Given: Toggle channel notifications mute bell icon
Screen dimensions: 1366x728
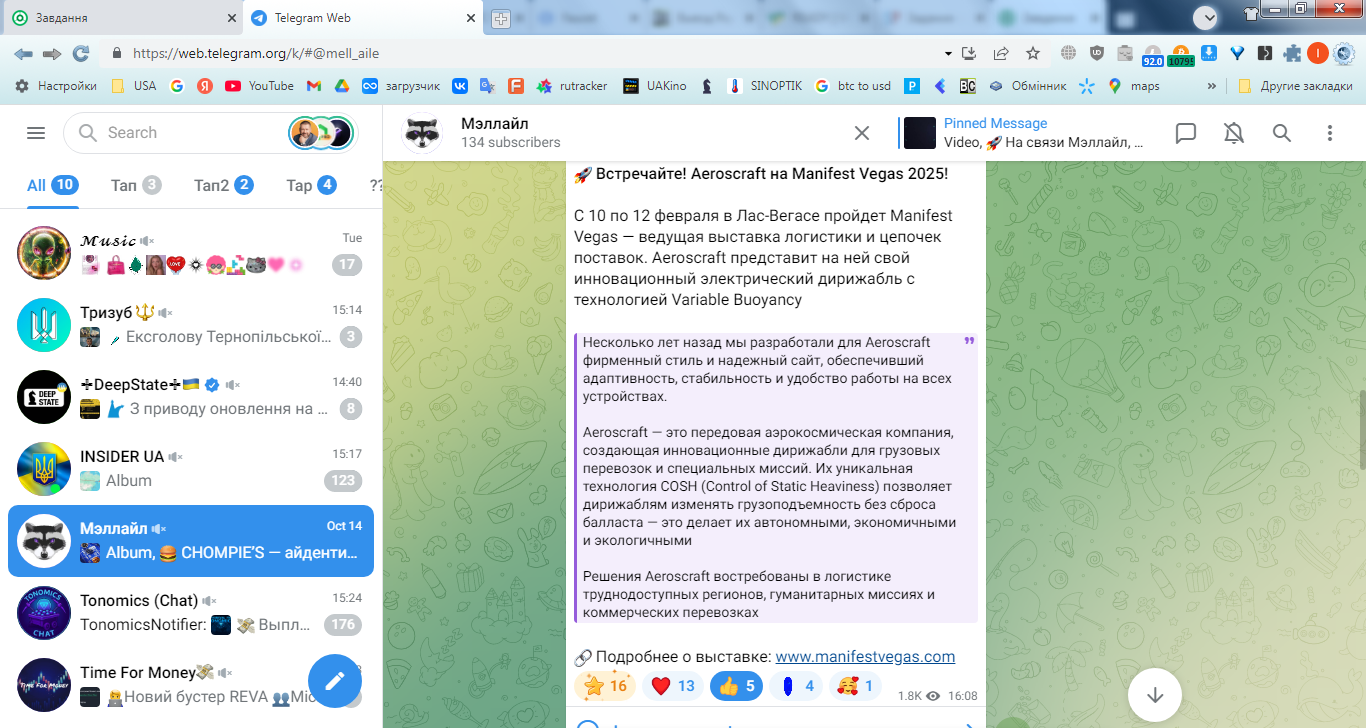Looking at the screenshot, I should 1234,133.
